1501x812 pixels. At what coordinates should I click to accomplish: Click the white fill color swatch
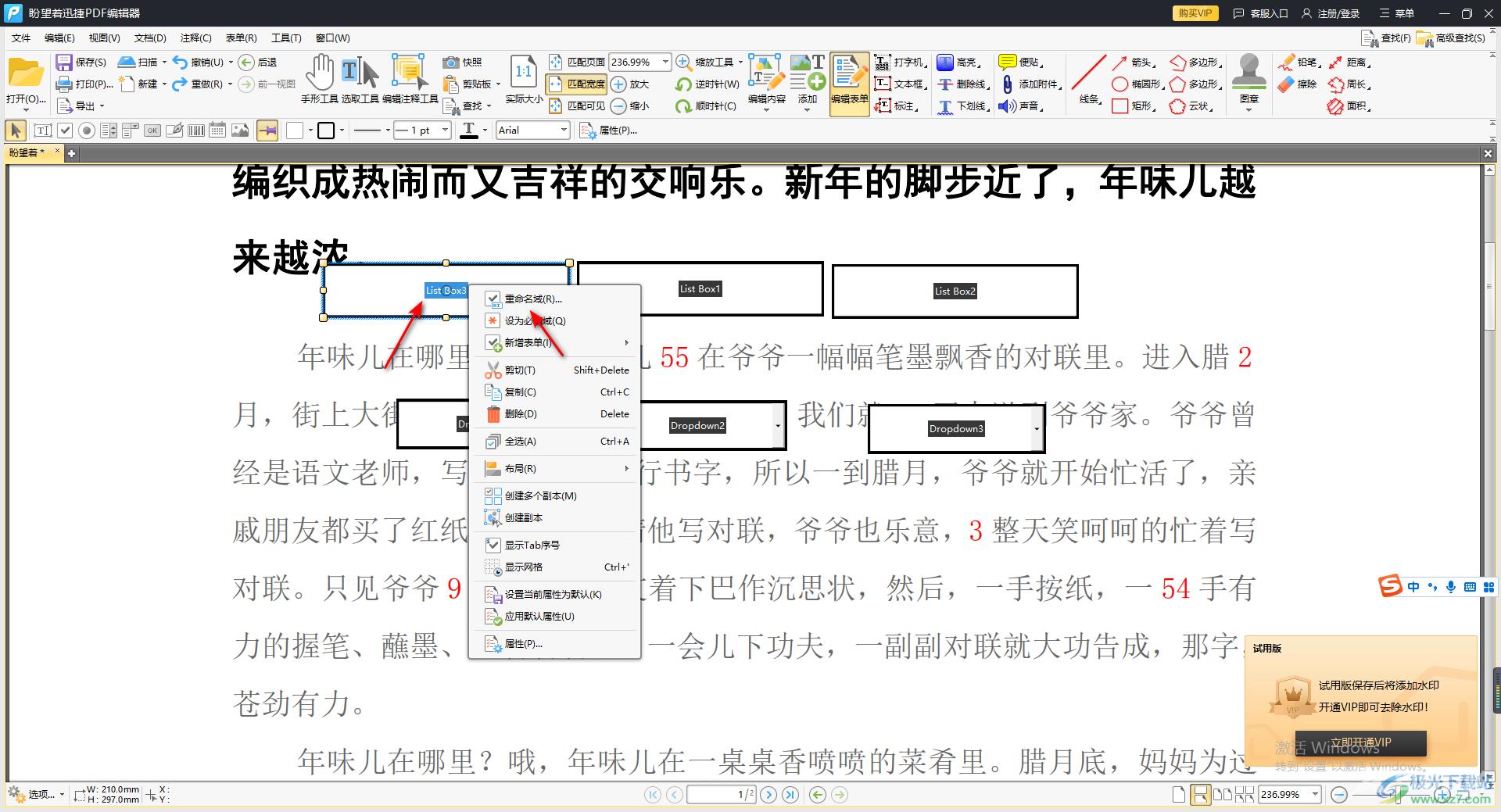(295, 131)
